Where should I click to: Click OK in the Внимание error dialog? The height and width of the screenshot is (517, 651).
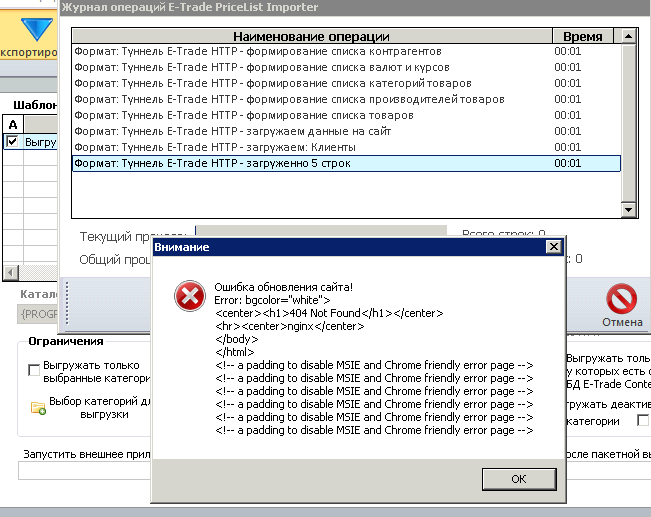click(519, 479)
